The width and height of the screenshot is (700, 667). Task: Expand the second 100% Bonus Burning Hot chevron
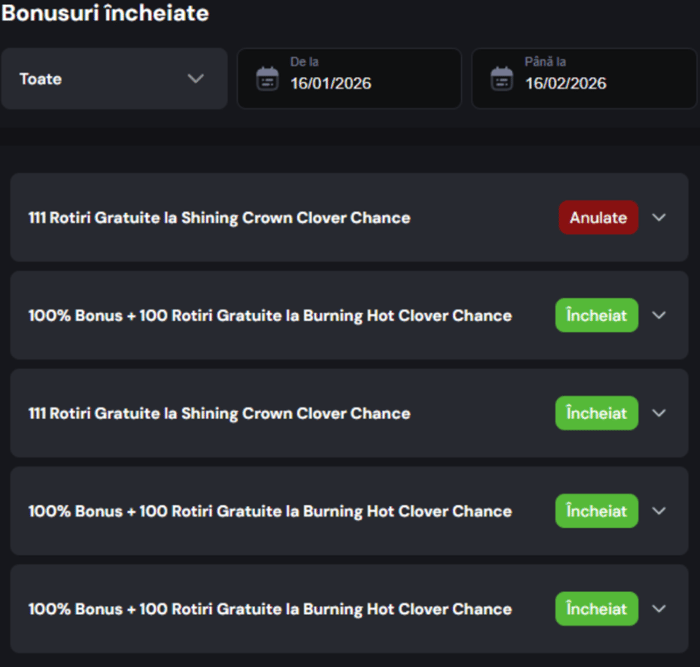659,511
